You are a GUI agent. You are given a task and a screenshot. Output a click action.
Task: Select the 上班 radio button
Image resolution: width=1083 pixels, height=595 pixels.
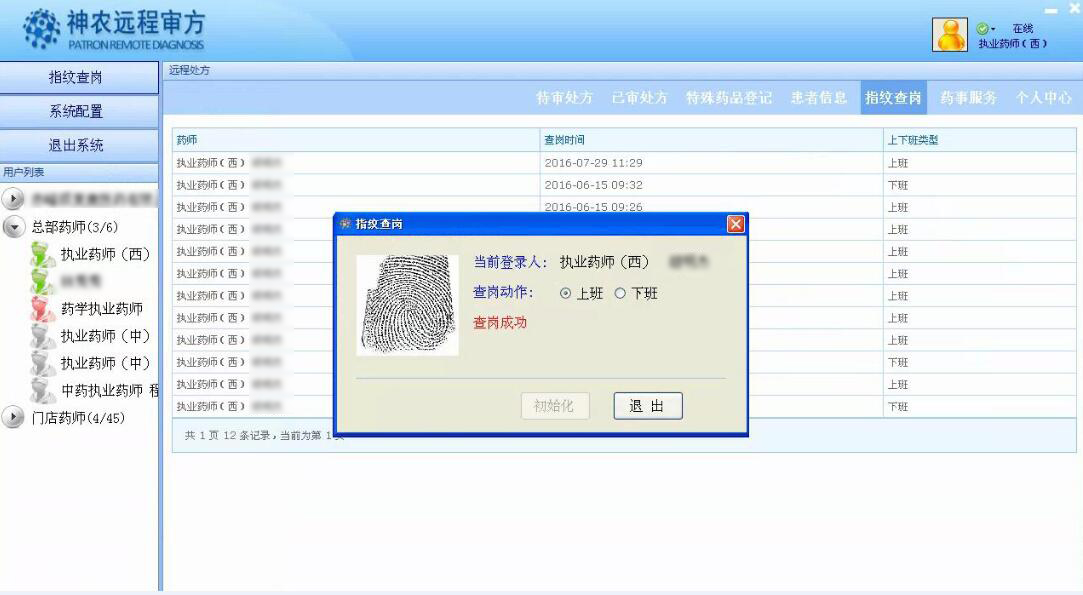click(x=566, y=294)
